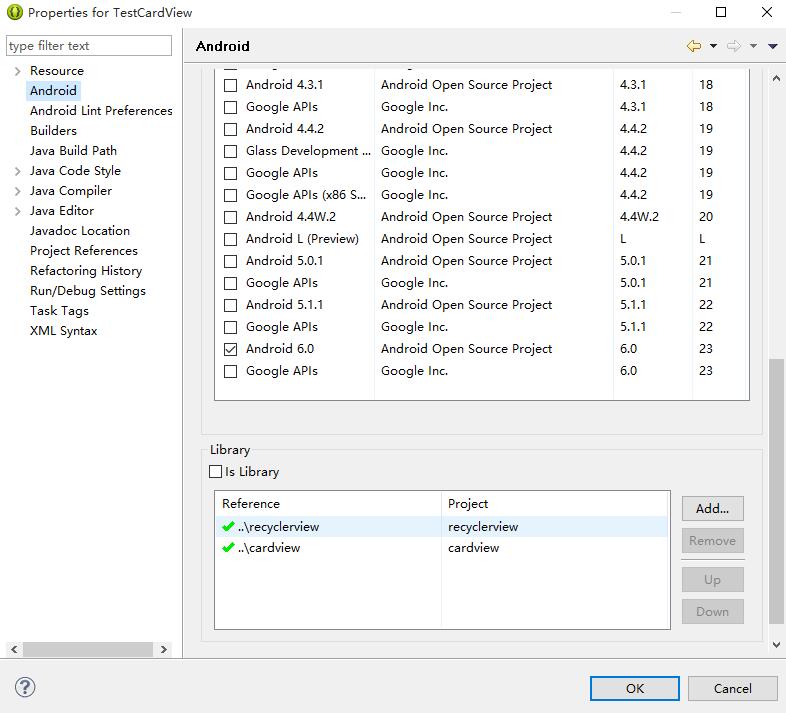Click the forward navigation arrow icon

pos(734,46)
